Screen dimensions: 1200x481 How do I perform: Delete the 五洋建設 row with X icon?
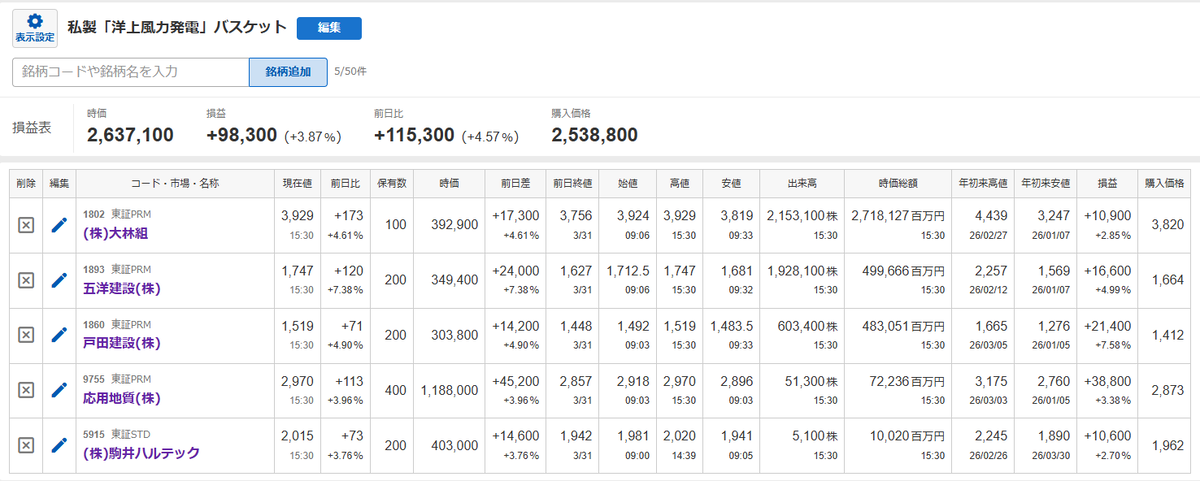(x=27, y=280)
